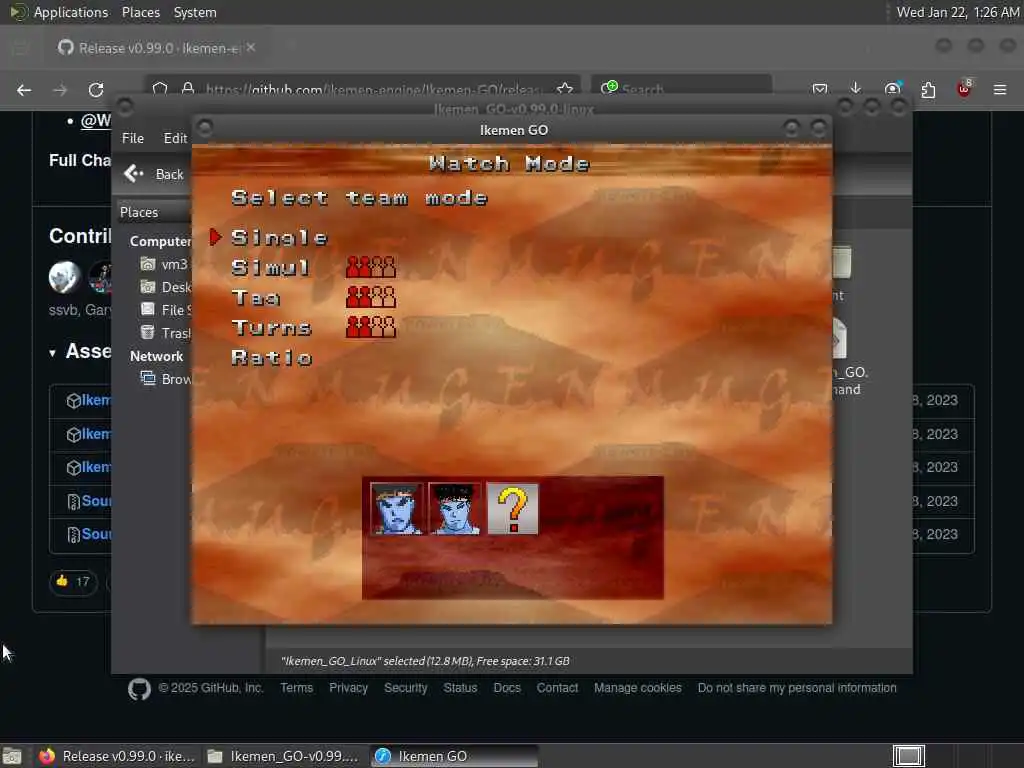Click the Turns team member count icons
Image resolution: width=1024 pixels, height=768 pixels.
coord(371,327)
